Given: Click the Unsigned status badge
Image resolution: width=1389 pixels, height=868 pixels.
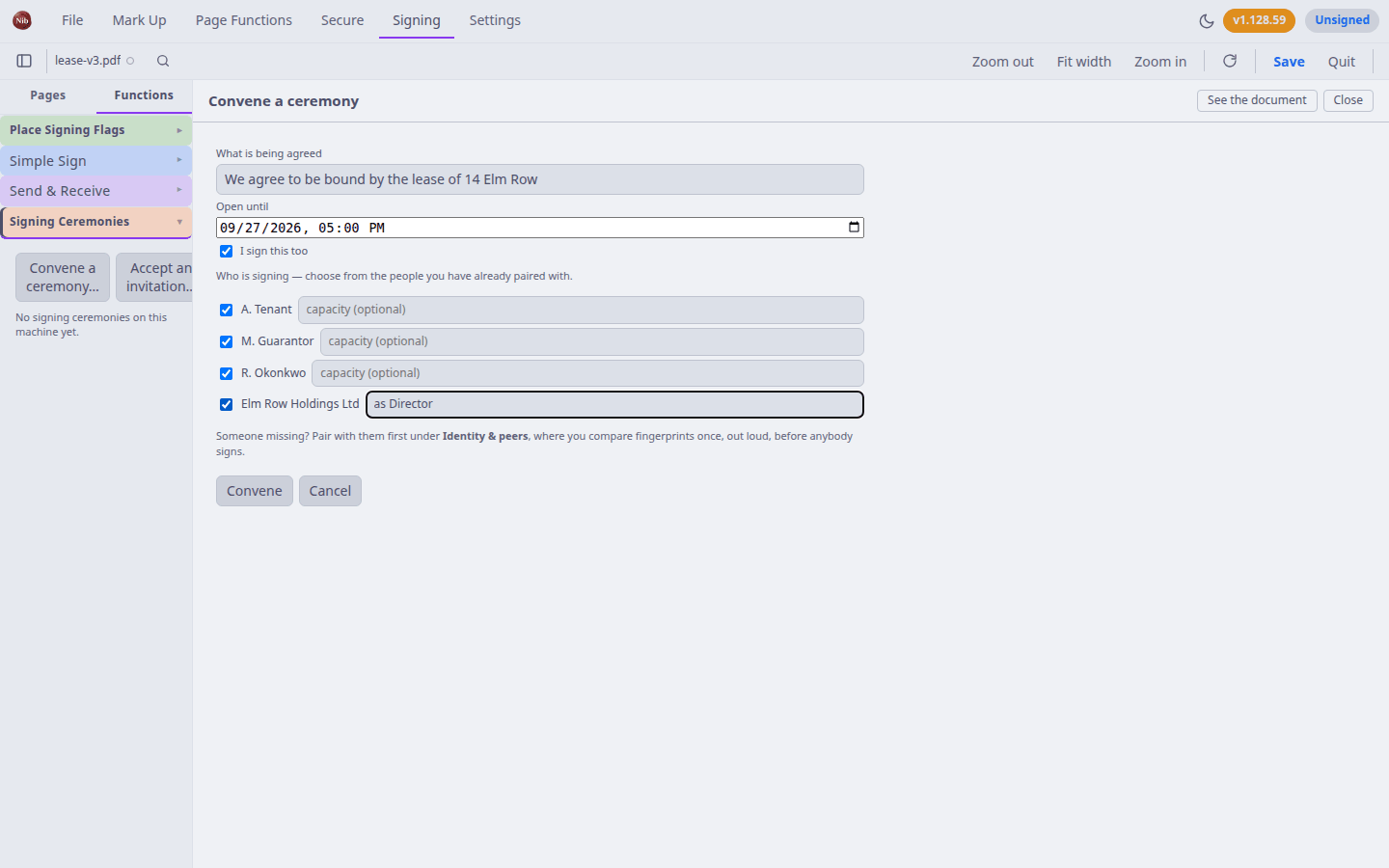Looking at the screenshot, I should (1342, 20).
